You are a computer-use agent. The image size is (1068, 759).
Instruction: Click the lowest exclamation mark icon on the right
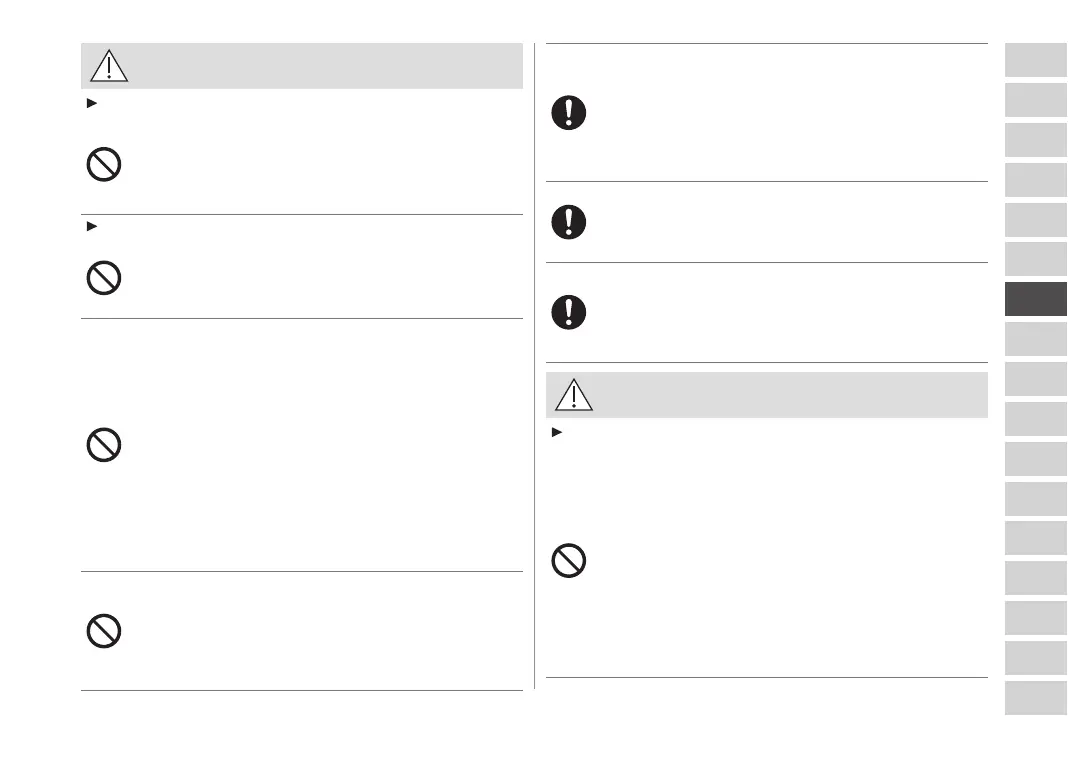pos(569,312)
